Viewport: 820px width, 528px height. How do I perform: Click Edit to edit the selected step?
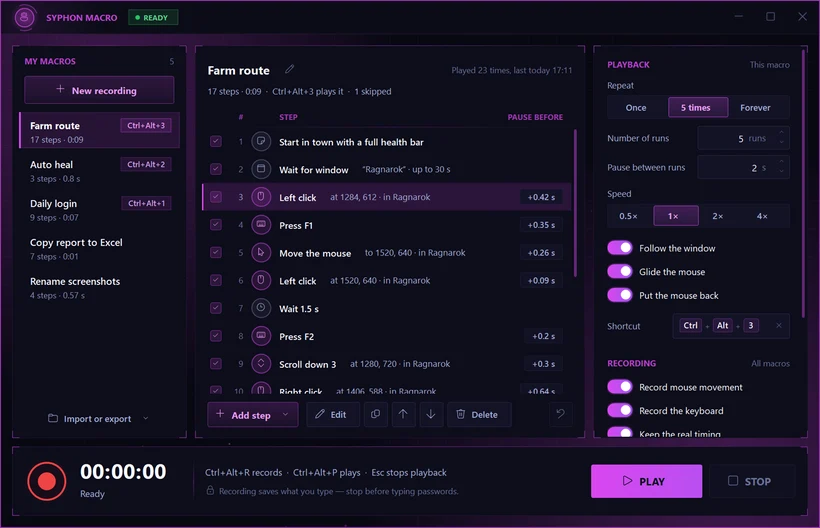pyautogui.click(x=333, y=415)
